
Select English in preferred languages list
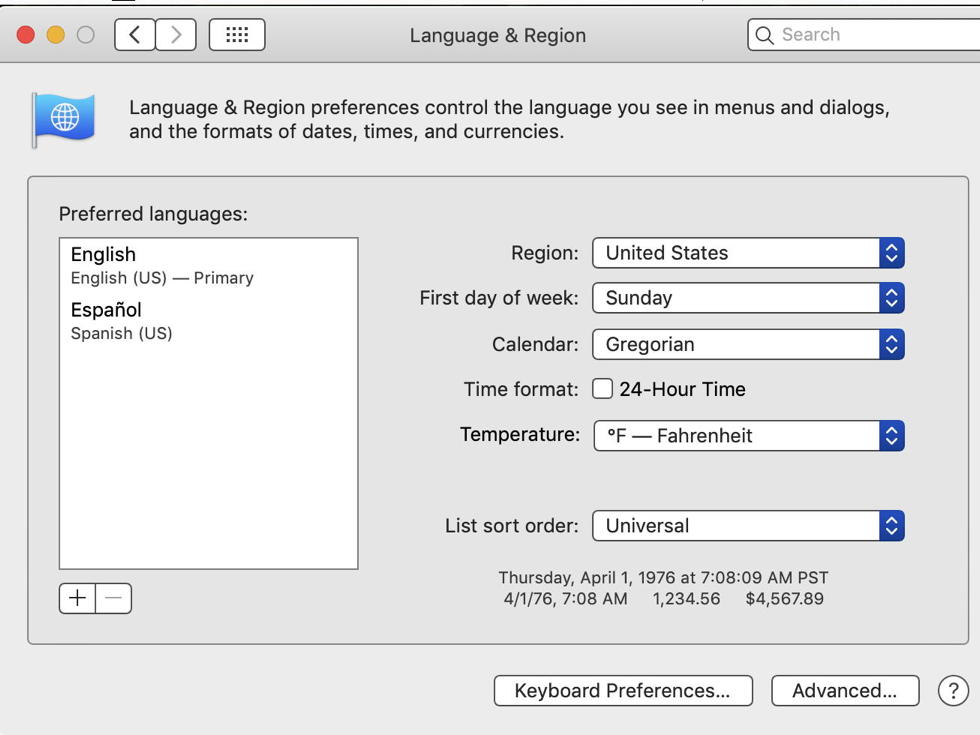click(x=208, y=266)
